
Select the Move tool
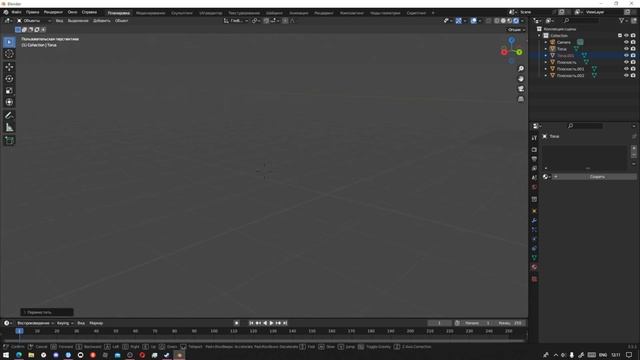(x=9, y=67)
